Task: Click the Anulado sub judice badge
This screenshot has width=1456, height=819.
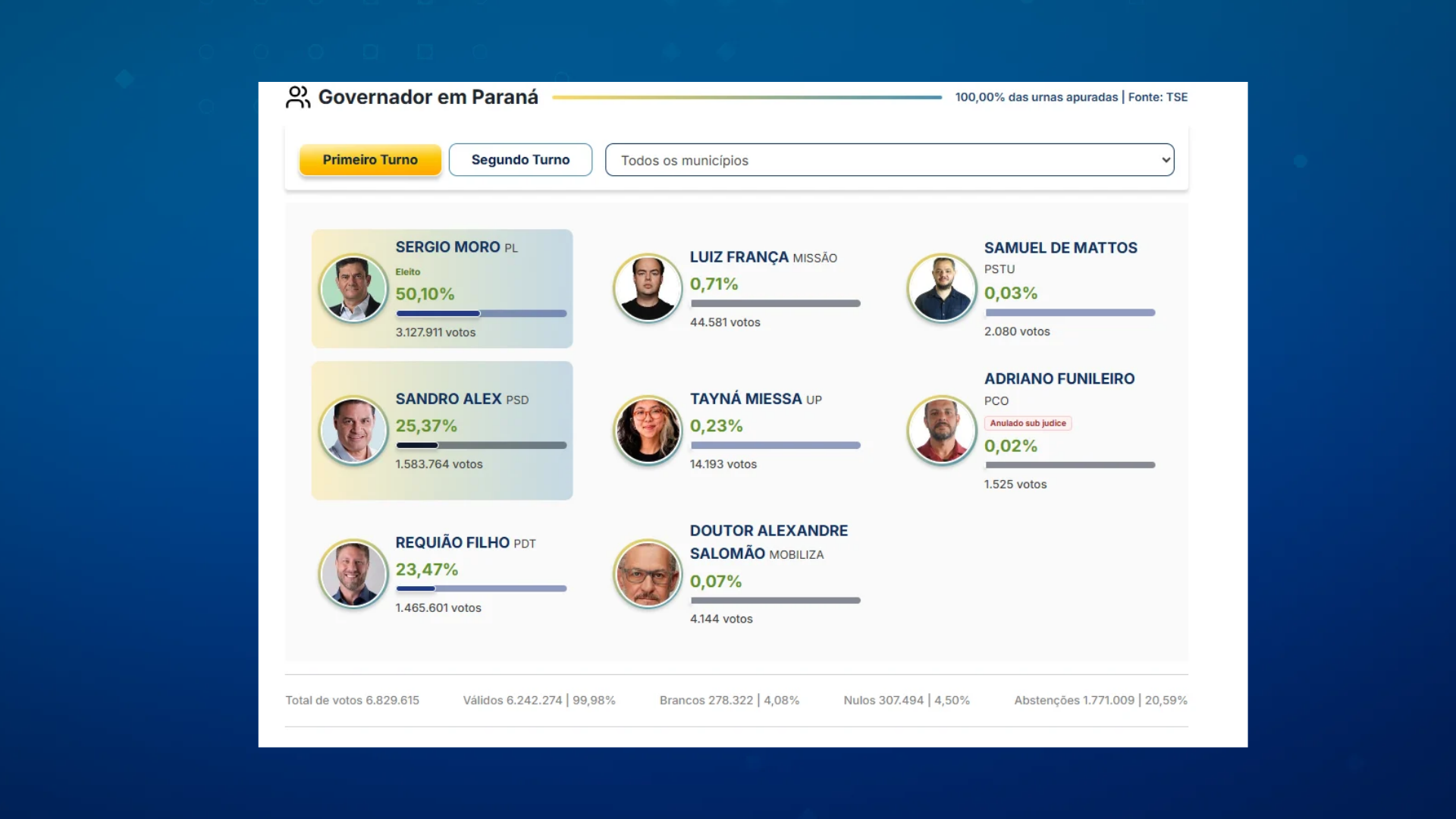Action: pos(1028,423)
